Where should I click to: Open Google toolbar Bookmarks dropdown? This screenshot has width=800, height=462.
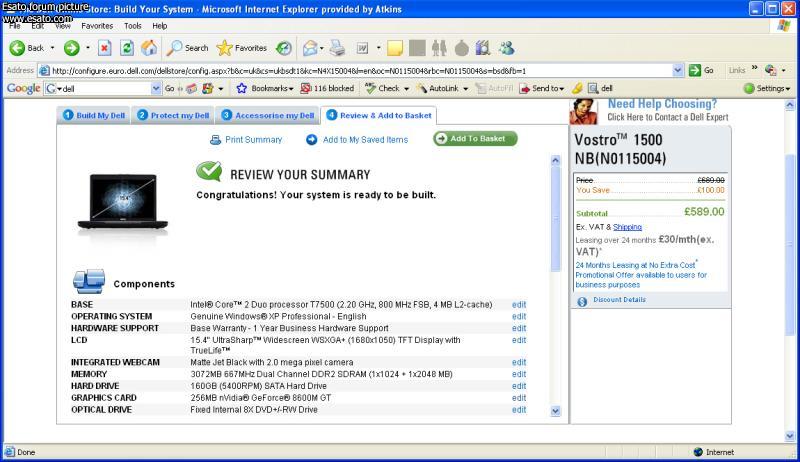click(x=265, y=88)
